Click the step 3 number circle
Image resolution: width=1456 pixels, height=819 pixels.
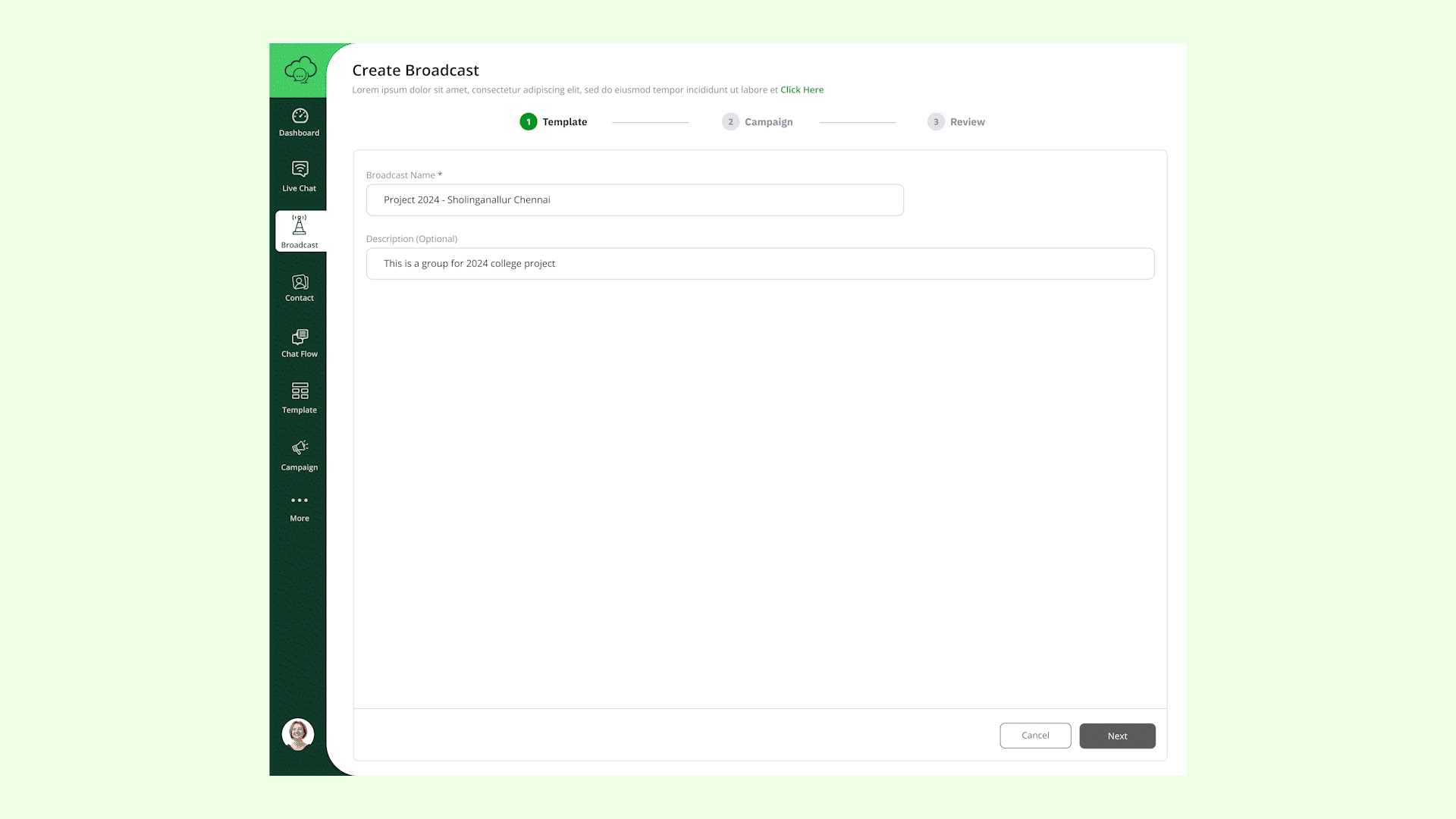pyautogui.click(x=936, y=122)
